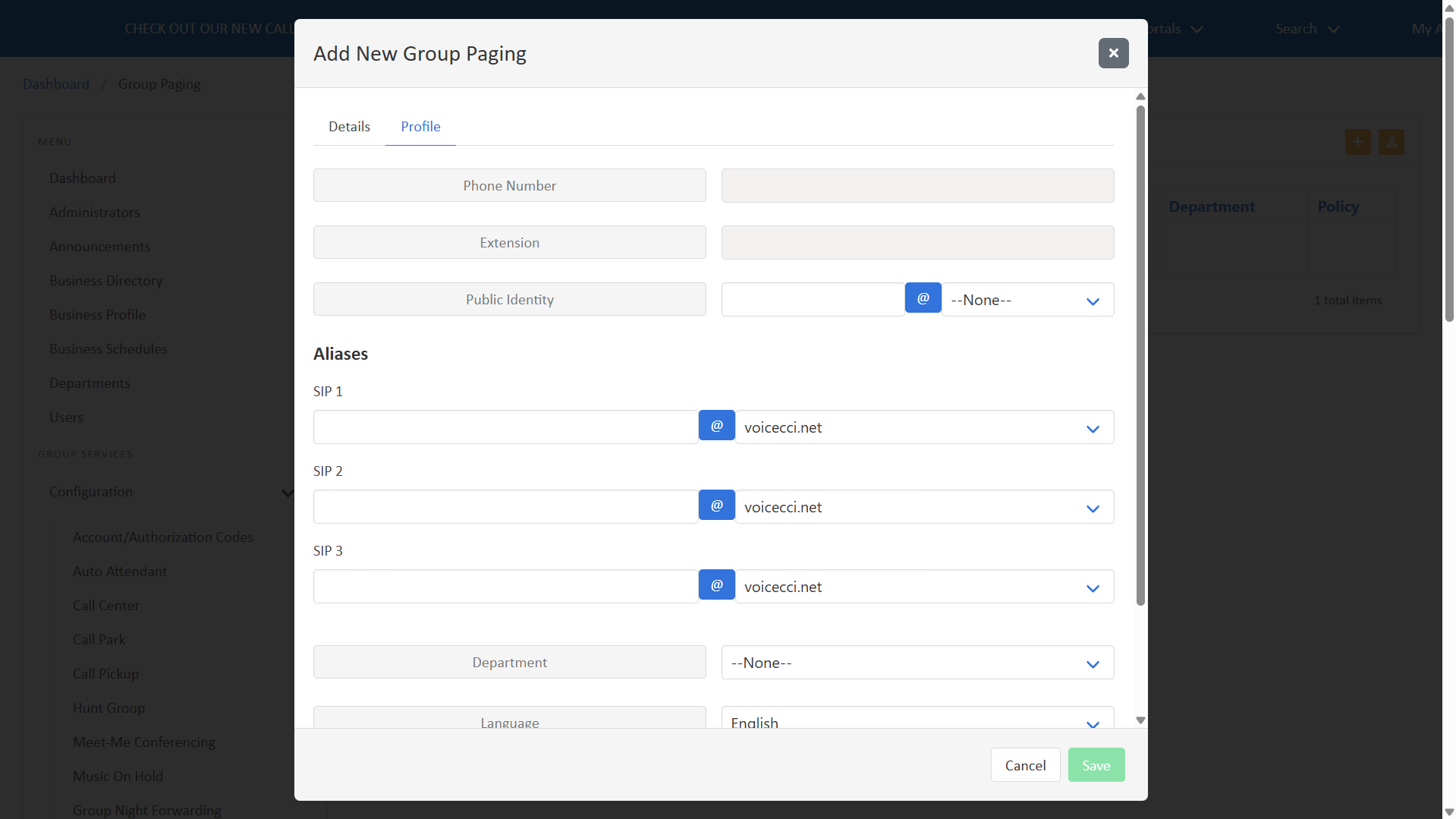The image size is (1456, 819).
Task: Expand the Department dropdown
Action: 917,663
